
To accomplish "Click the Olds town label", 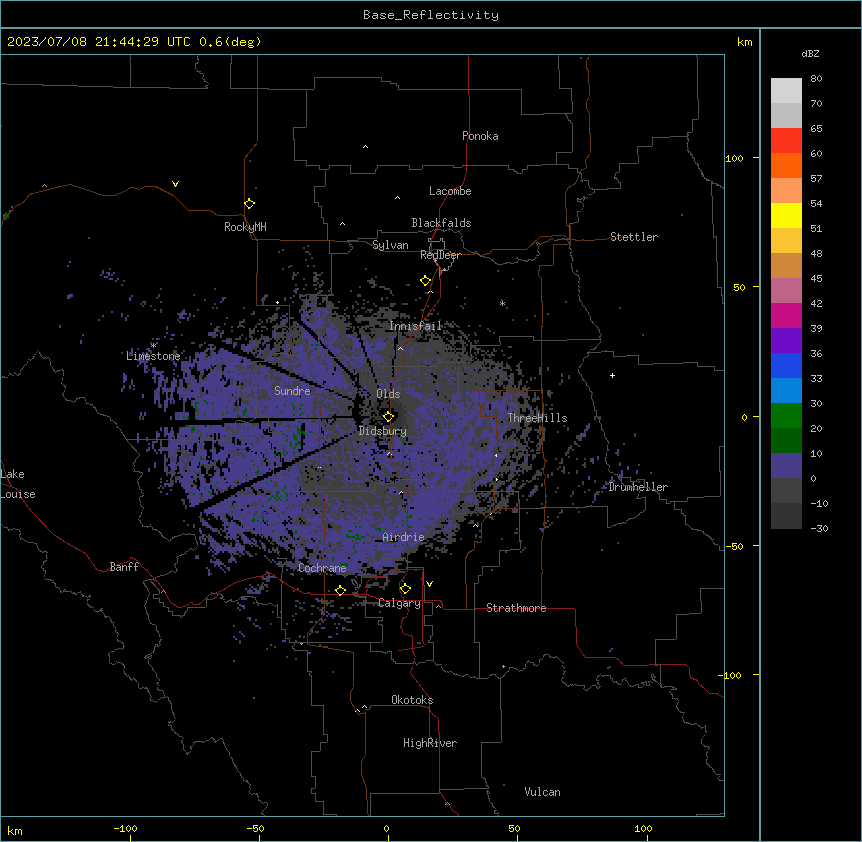I will pyautogui.click(x=388, y=394).
